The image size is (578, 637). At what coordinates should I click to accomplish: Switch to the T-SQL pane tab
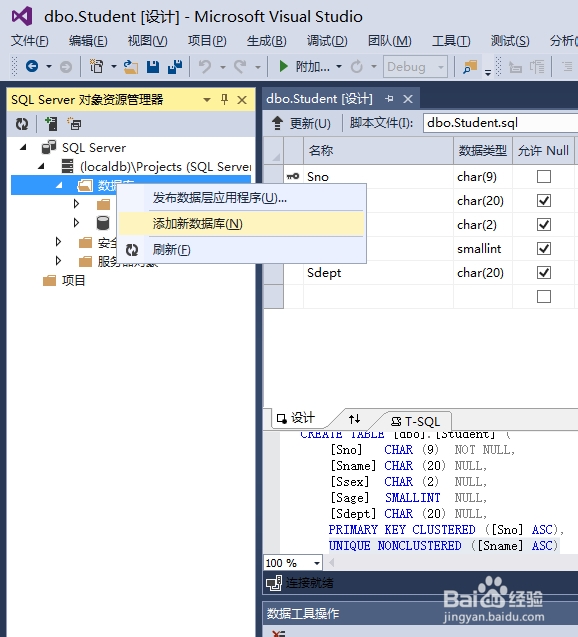(415, 421)
